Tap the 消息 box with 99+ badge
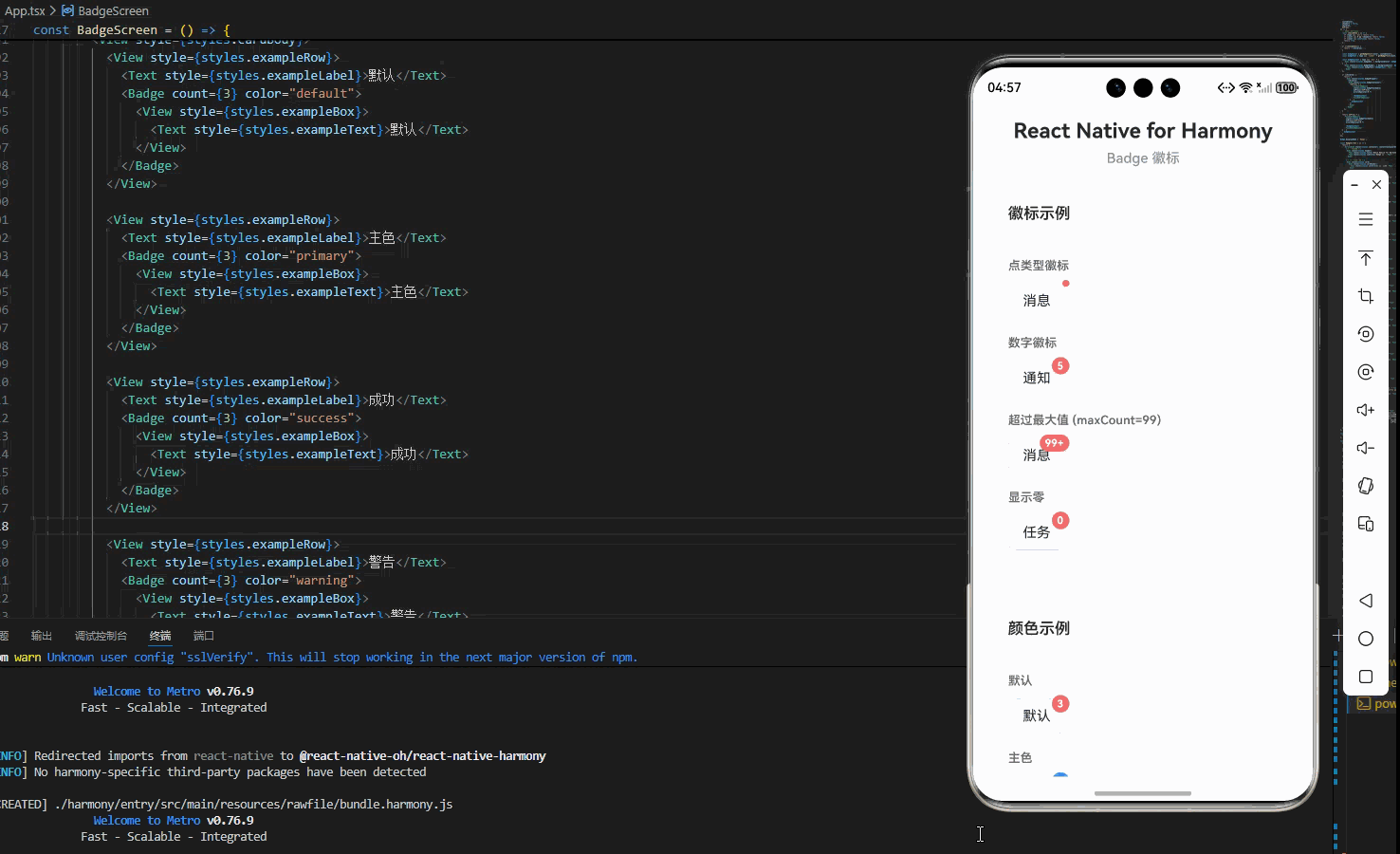The image size is (1400, 854). tap(1036, 455)
